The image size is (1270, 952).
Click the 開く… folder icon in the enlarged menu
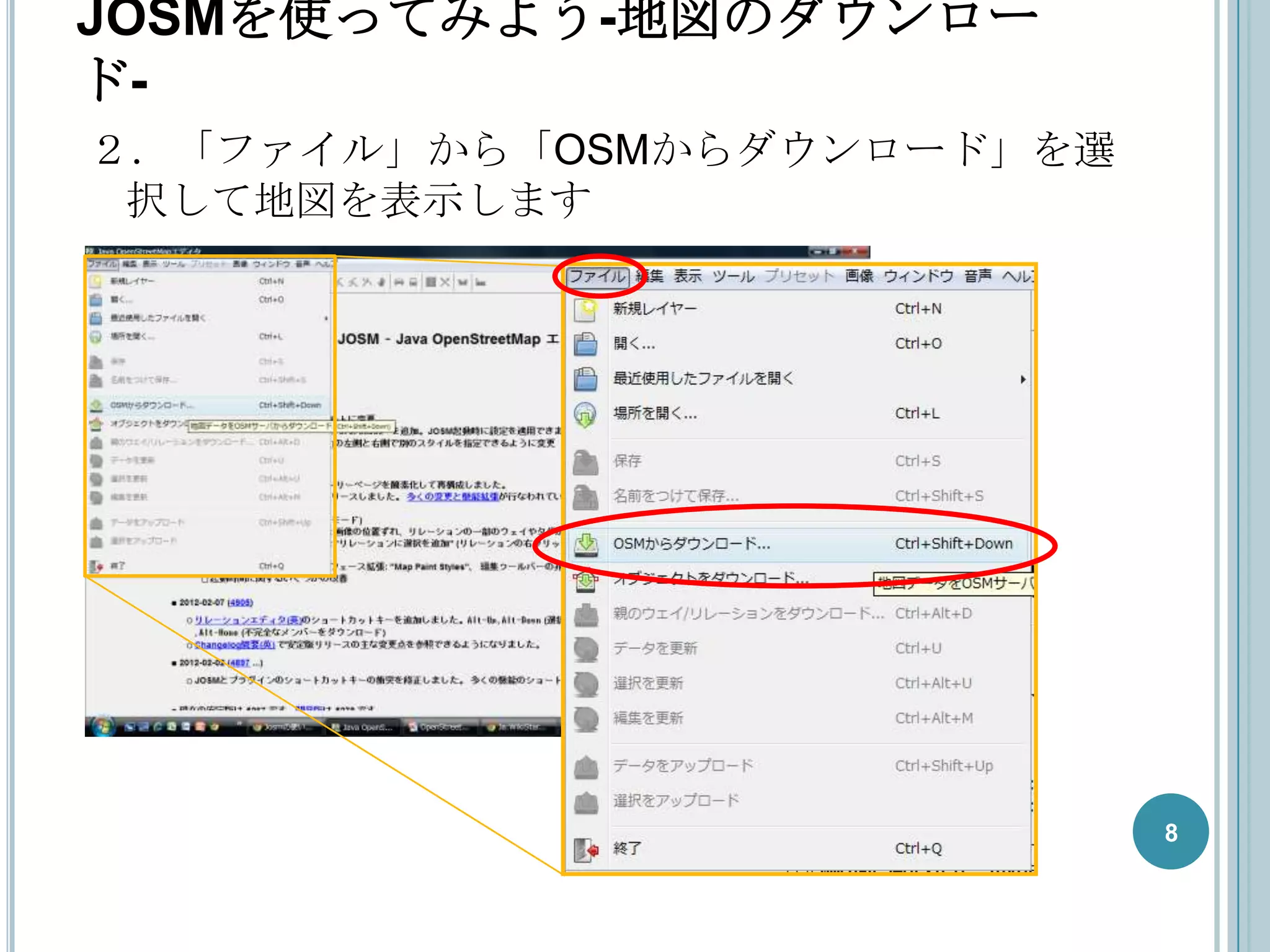click(x=585, y=344)
